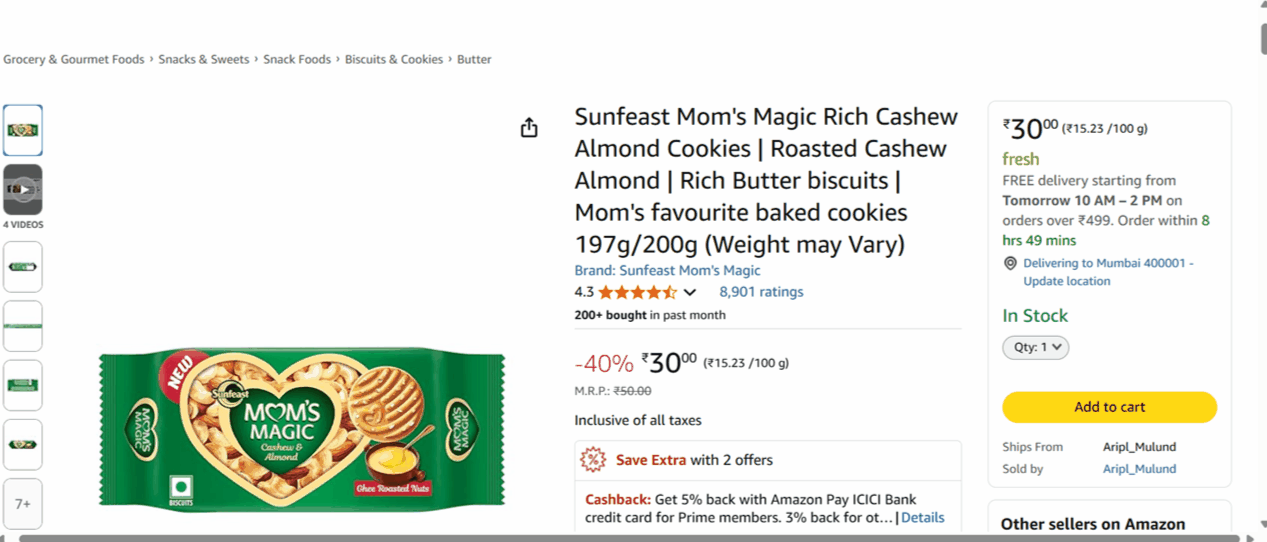1267x542 pixels.
Task: Open the Aripl_Mulund seller link
Action: point(1139,469)
